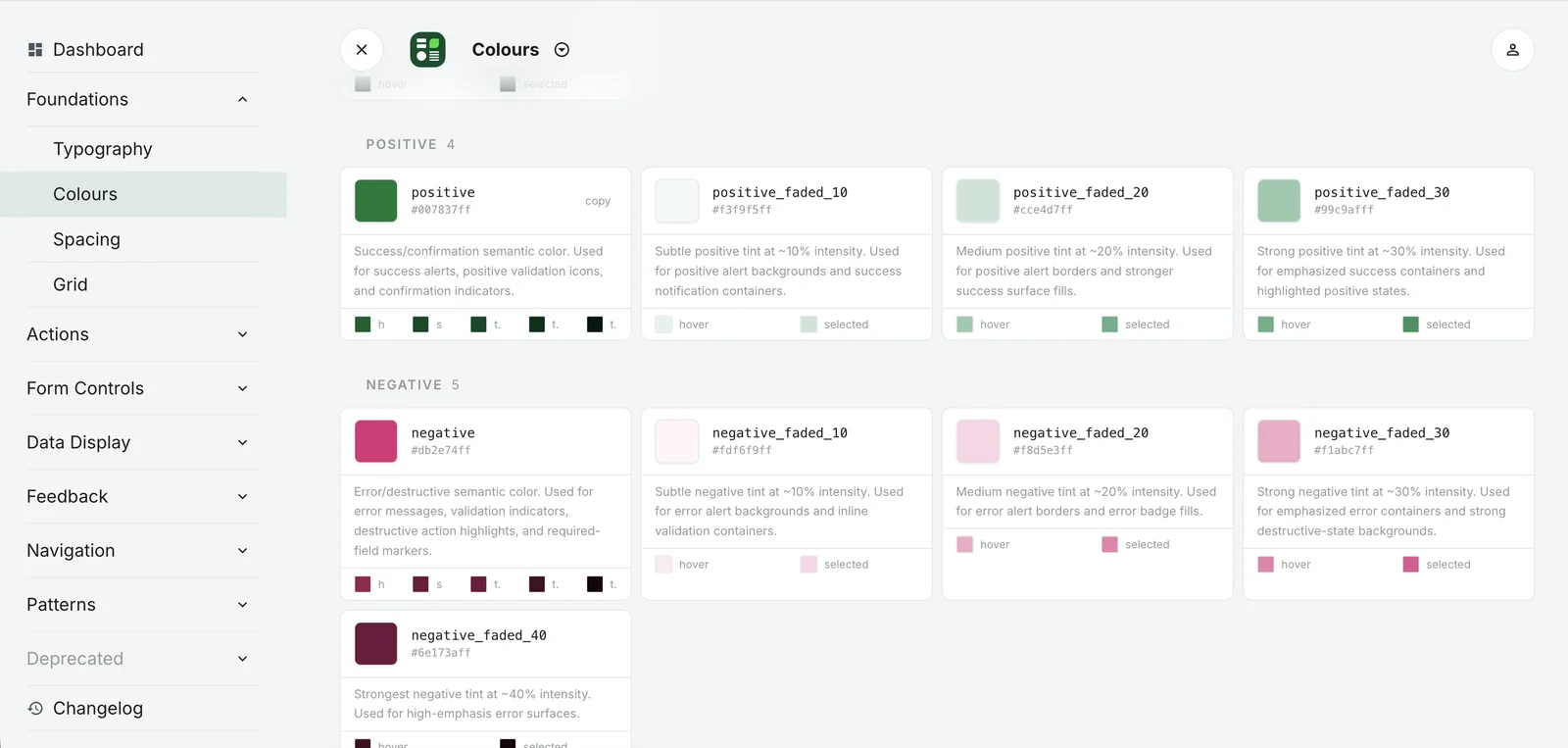Collapse the Foundations section
1568x748 pixels.
pyautogui.click(x=242, y=99)
